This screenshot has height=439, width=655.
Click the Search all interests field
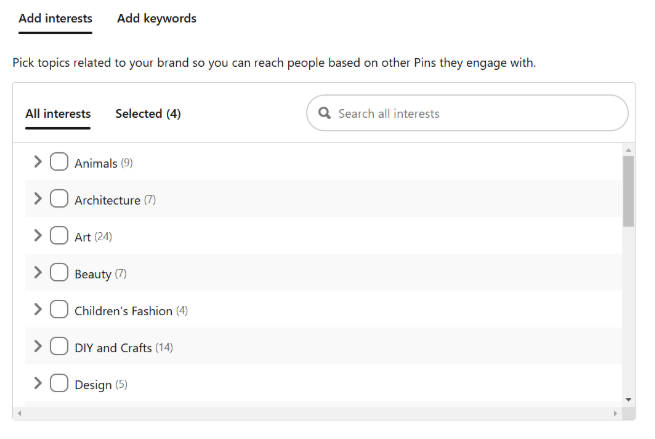click(467, 113)
